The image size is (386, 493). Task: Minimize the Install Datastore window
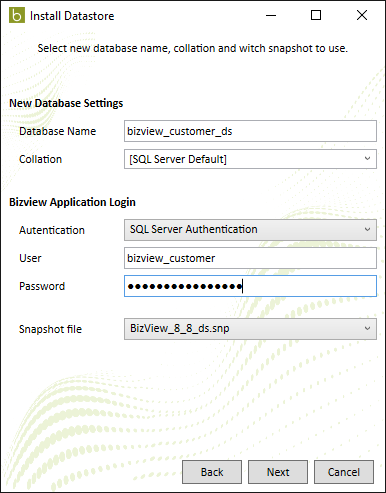click(271, 15)
